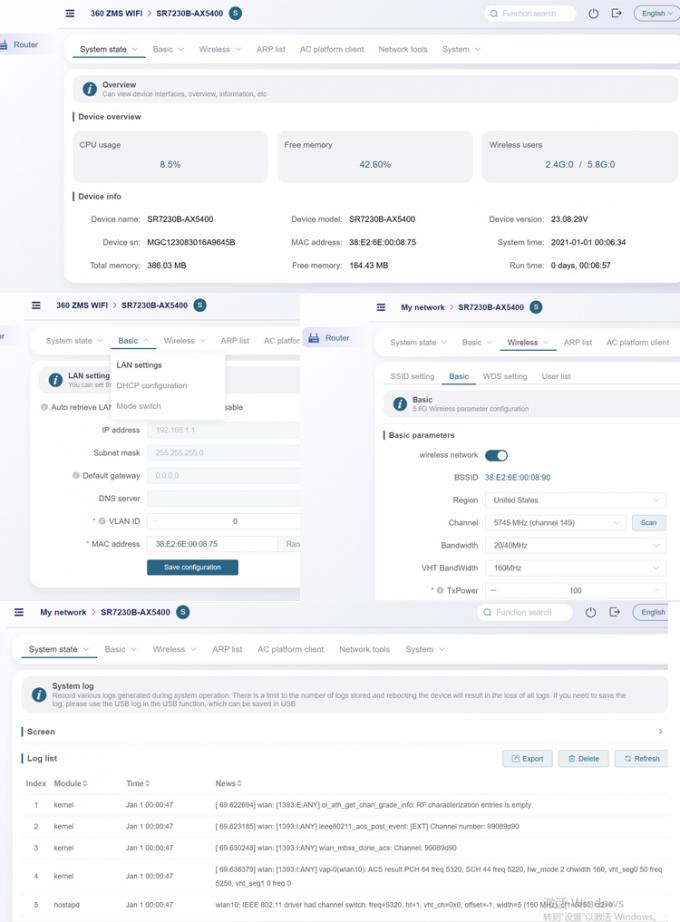The width and height of the screenshot is (680, 922).
Task: Turn off the wireless network switch
Action: [x=496, y=455]
